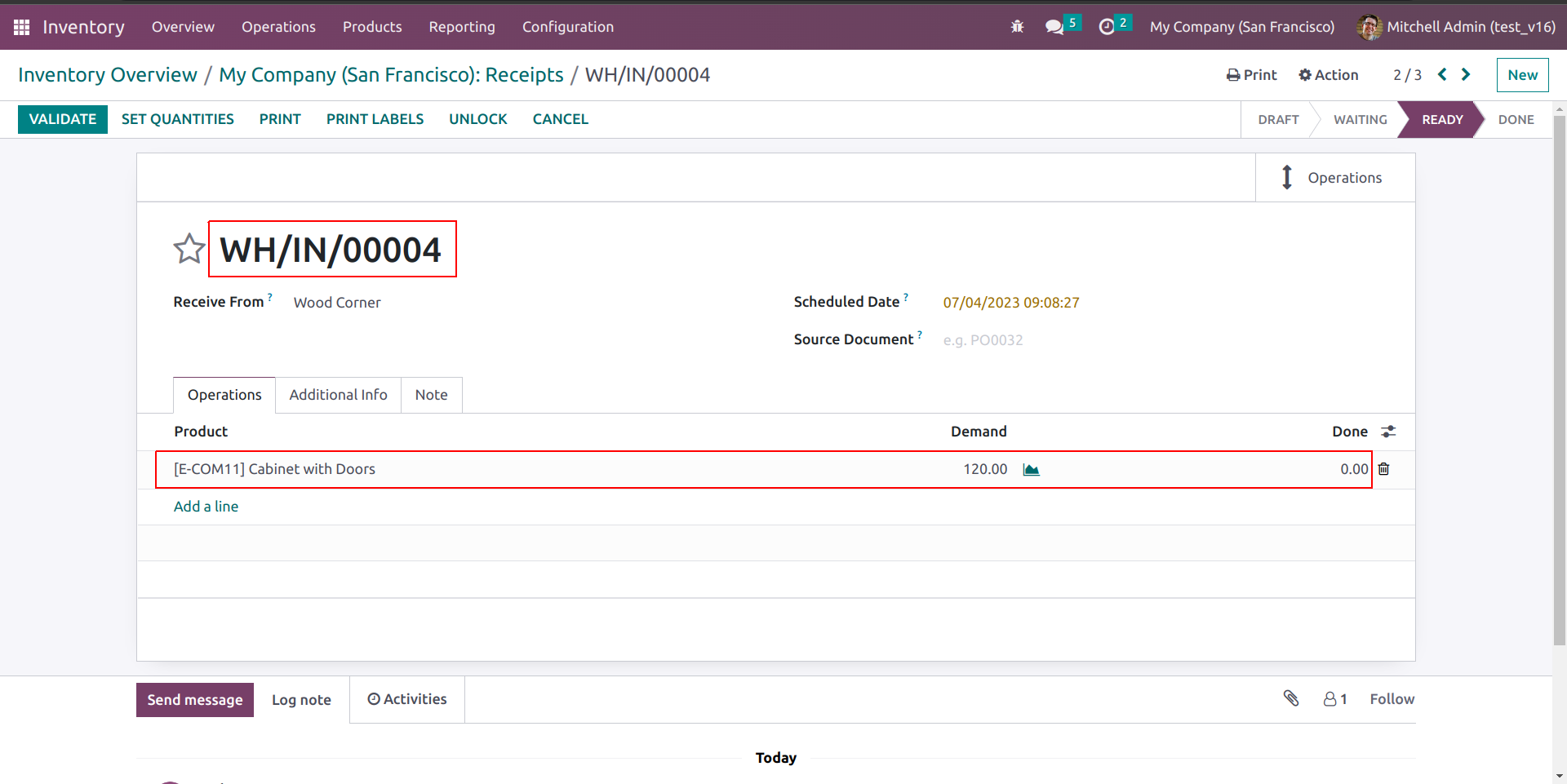The image size is (1567, 784).
Task: Switch to the Note tab
Action: click(x=431, y=395)
